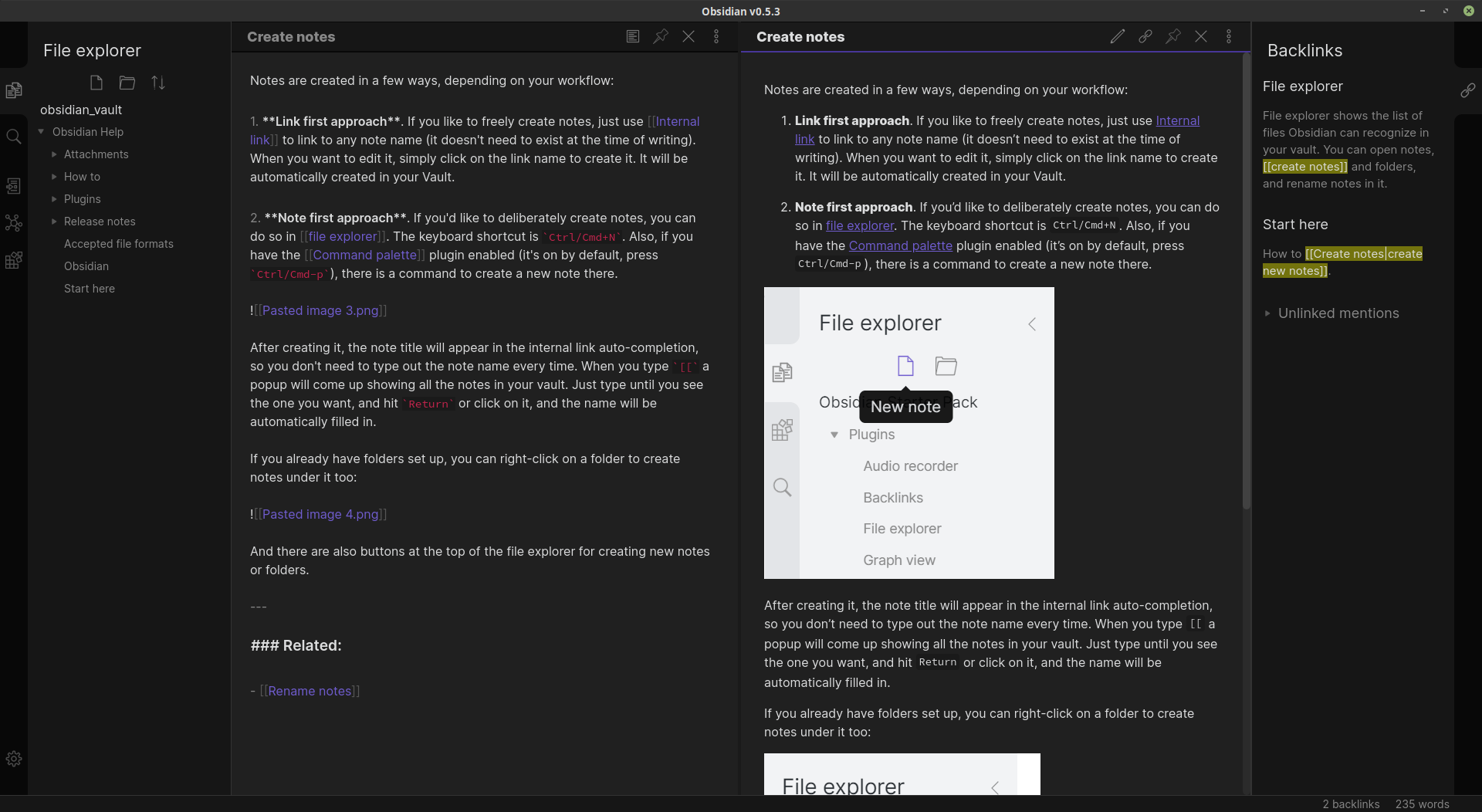Open the Rename notes internal link
This screenshot has height=812, width=1482.
[x=310, y=691]
